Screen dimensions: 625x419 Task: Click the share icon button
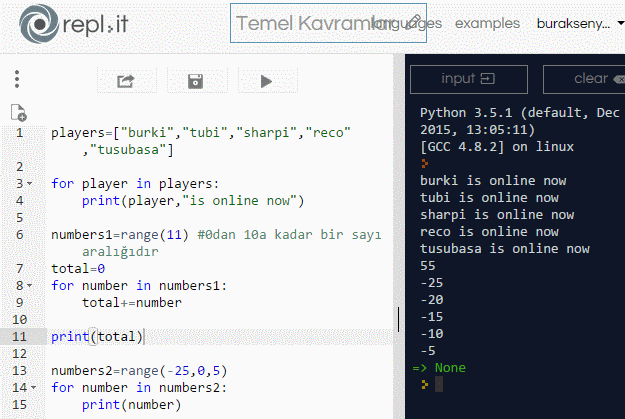(x=126, y=81)
